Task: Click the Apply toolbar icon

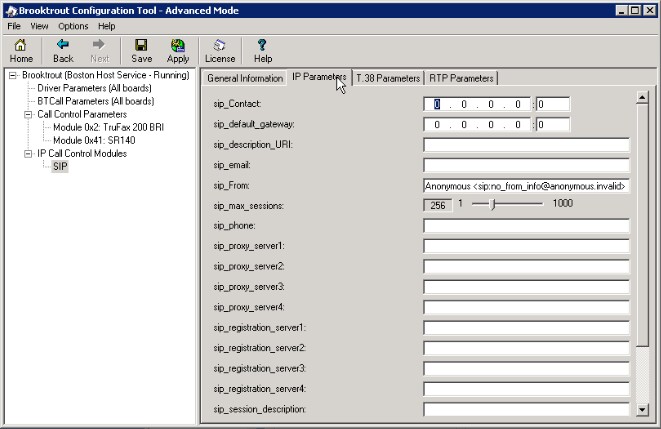Action: [x=177, y=45]
